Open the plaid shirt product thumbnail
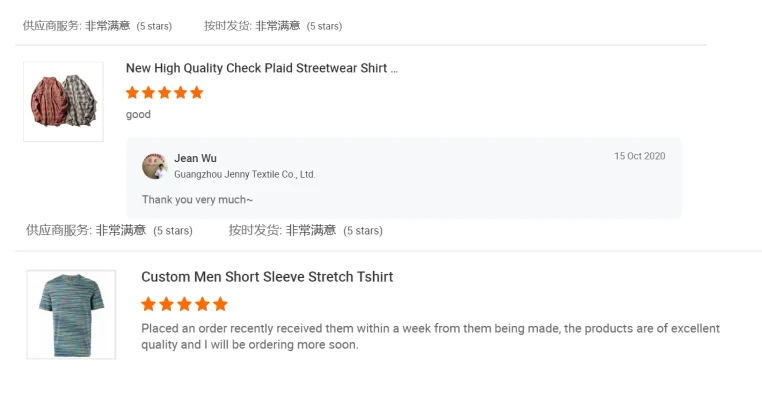 click(63, 101)
